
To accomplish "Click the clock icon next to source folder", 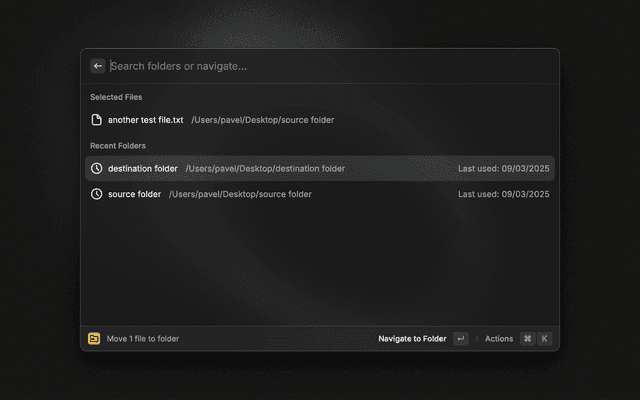I will [97, 194].
